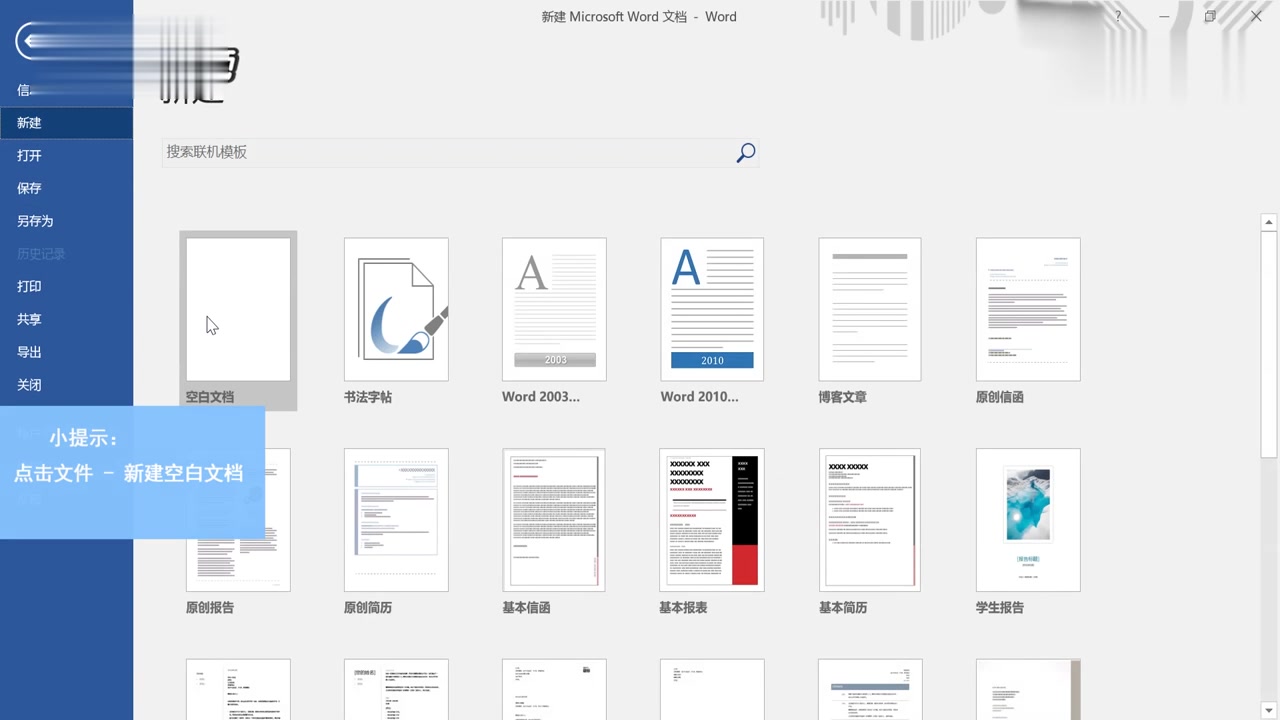This screenshot has width=1280, height=720.
Task: Click the 原创报告 label
Action: tap(210, 607)
